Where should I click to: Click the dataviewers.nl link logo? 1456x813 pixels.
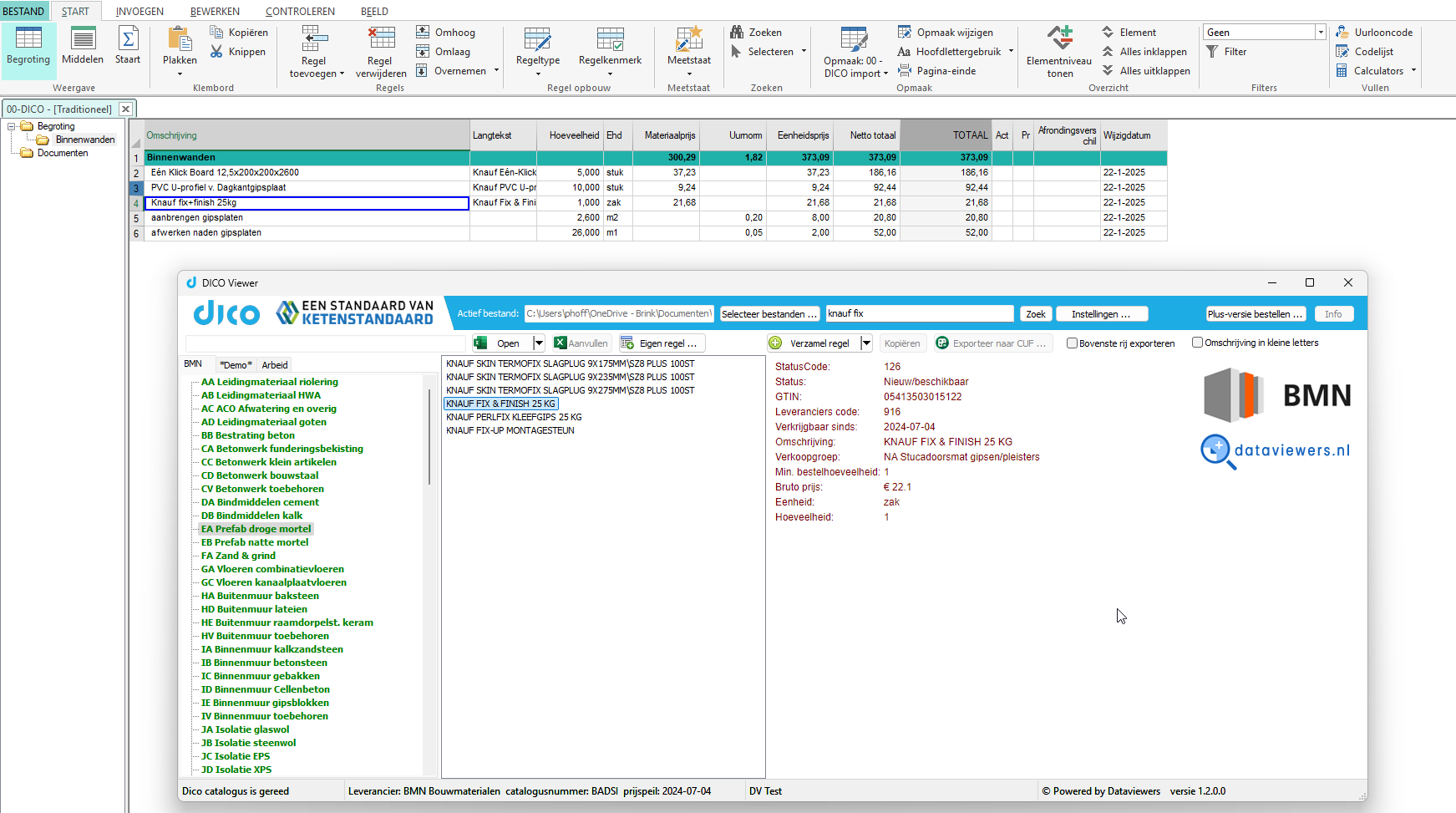click(1275, 451)
